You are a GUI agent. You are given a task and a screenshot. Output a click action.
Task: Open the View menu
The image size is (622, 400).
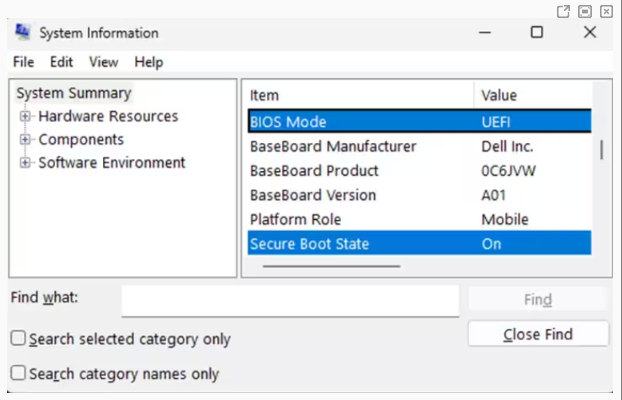[x=103, y=62]
